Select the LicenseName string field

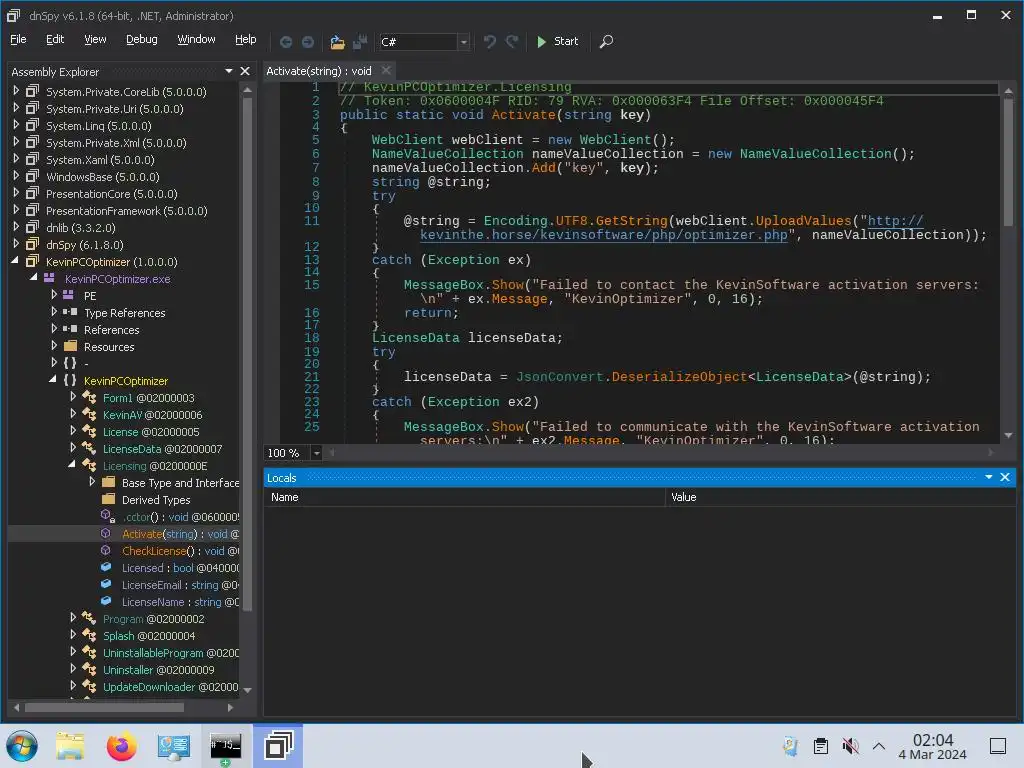(x=180, y=601)
